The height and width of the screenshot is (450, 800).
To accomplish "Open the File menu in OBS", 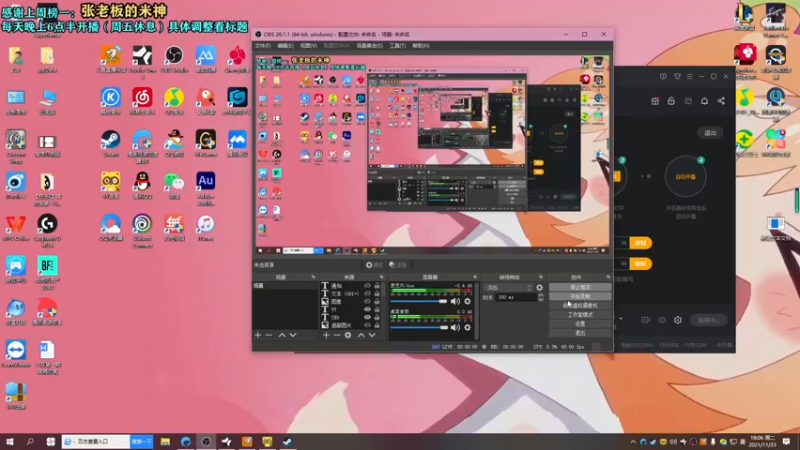I will [x=263, y=46].
